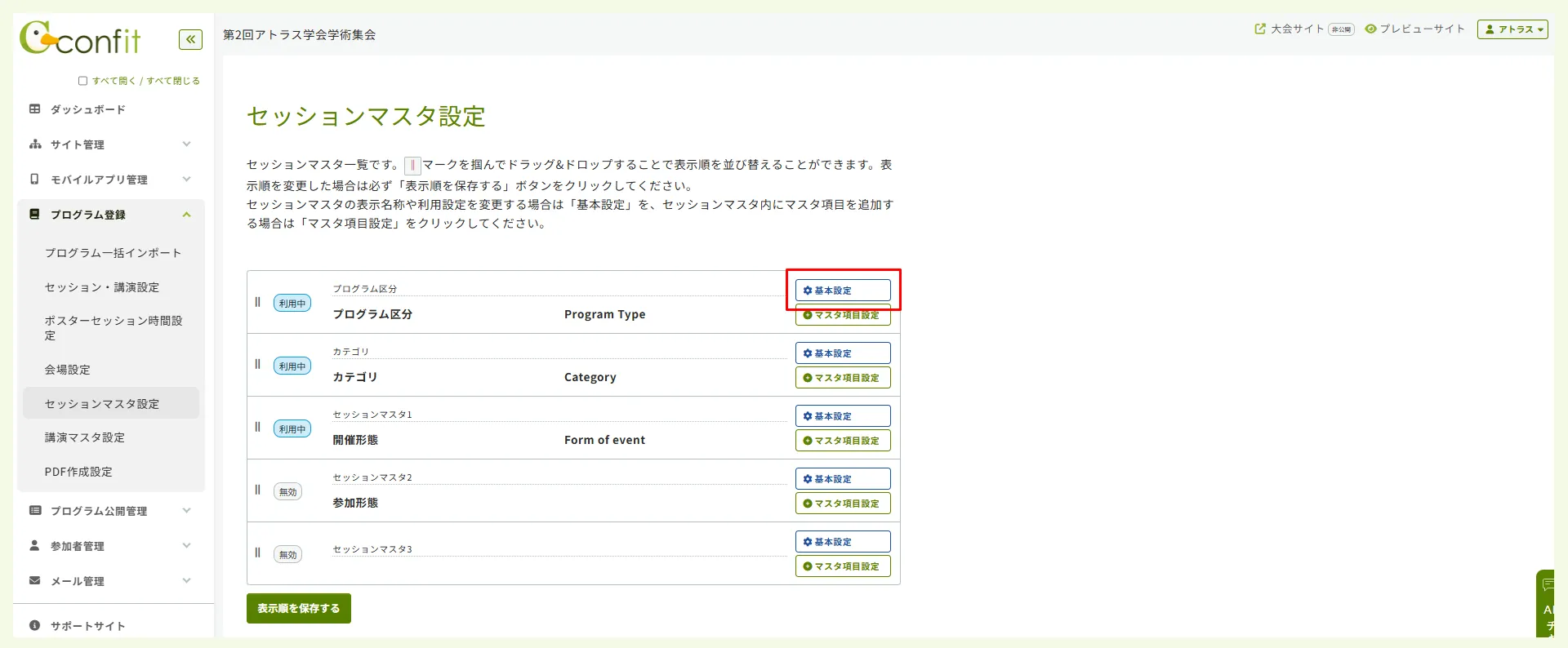Toggle the すべて開く / すべて閉じる checkbox
1568x648 pixels.
[82, 81]
